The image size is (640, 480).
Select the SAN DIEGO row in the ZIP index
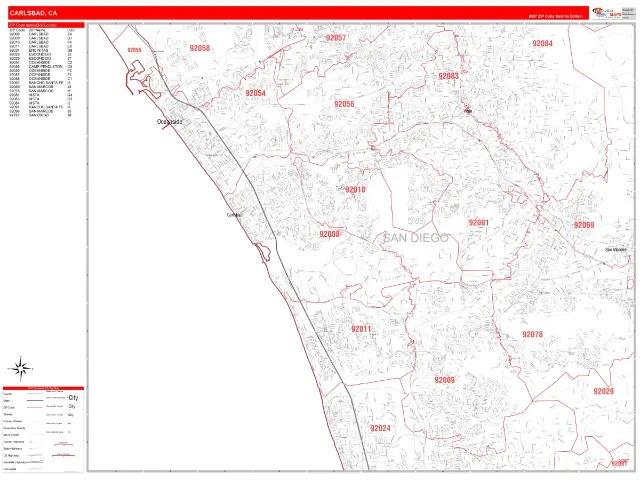click(41, 115)
